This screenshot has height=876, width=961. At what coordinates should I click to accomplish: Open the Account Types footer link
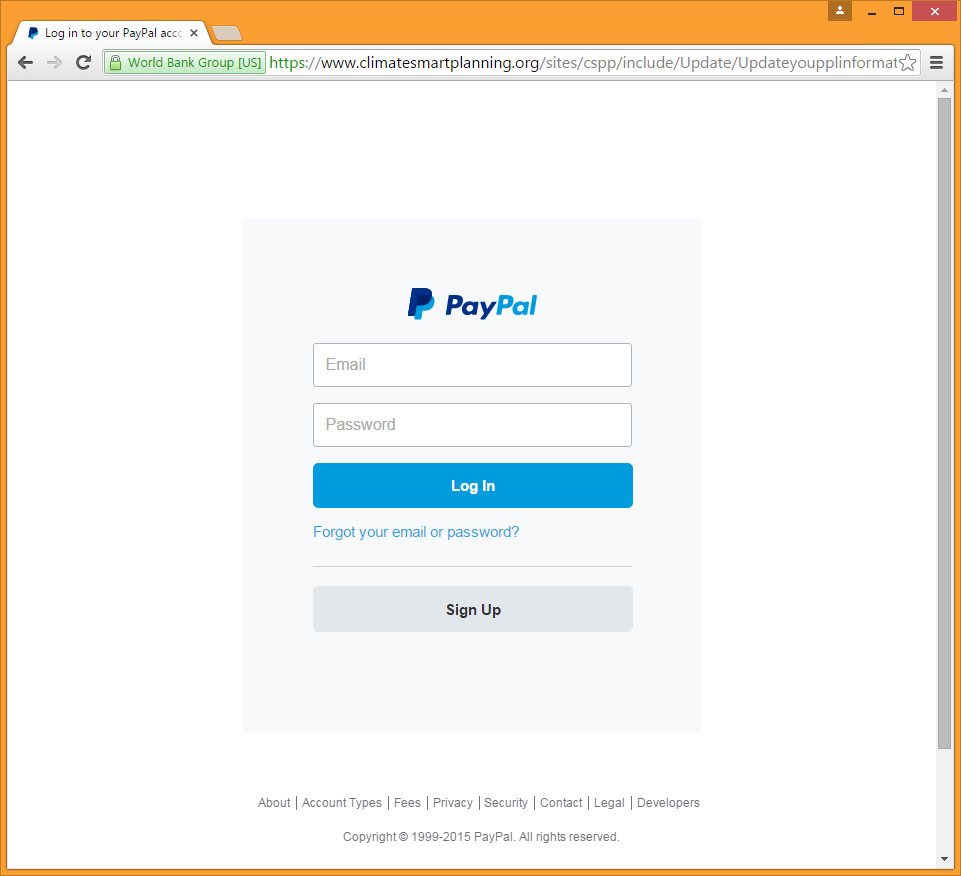pyautogui.click(x=341, y=802)
